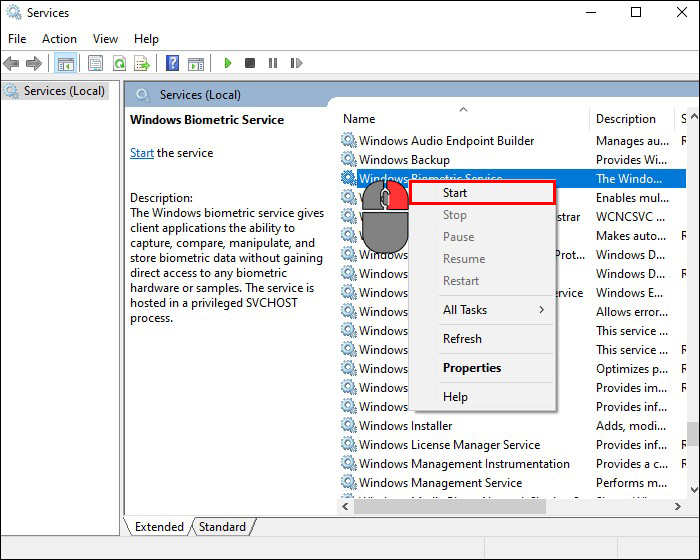Click the Back arrow in toolbar
The width and height of the screenshot is (700, 560).
coord(12,64)
